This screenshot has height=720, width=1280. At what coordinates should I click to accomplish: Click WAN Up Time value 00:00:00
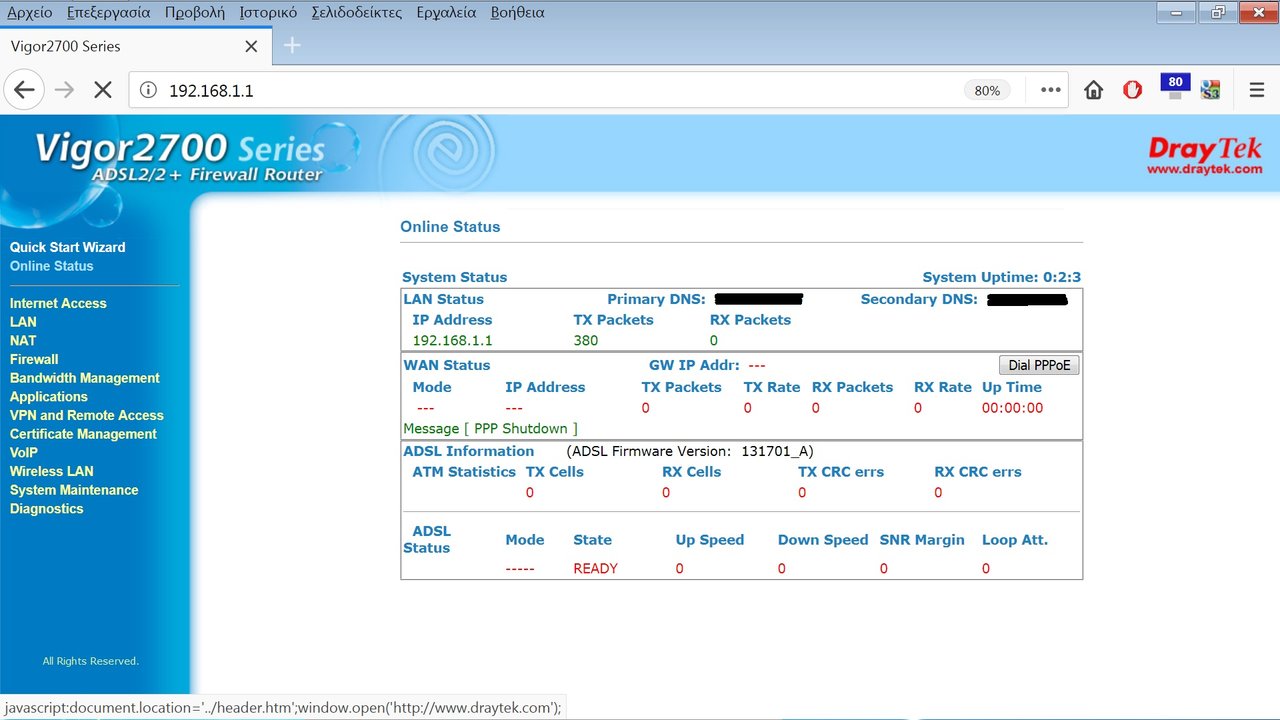pyautogui.click(x=1012, y=408)
